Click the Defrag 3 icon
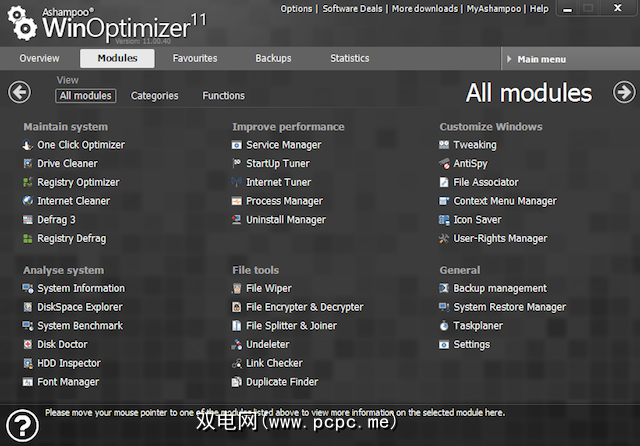The height and width of the screenshot is (446, 640). (27, 220)
